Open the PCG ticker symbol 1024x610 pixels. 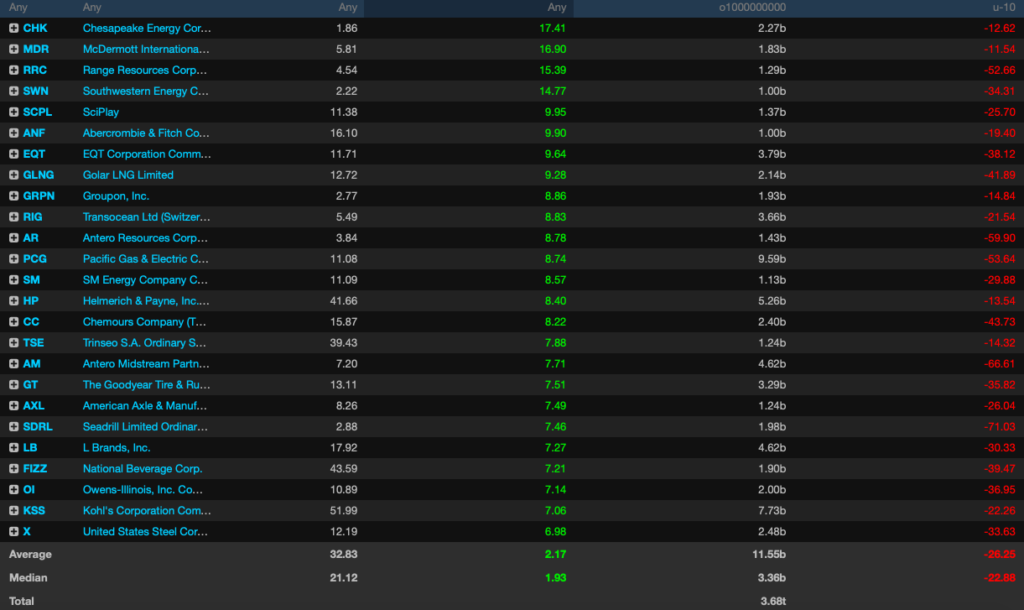click(x=35, y=259)
